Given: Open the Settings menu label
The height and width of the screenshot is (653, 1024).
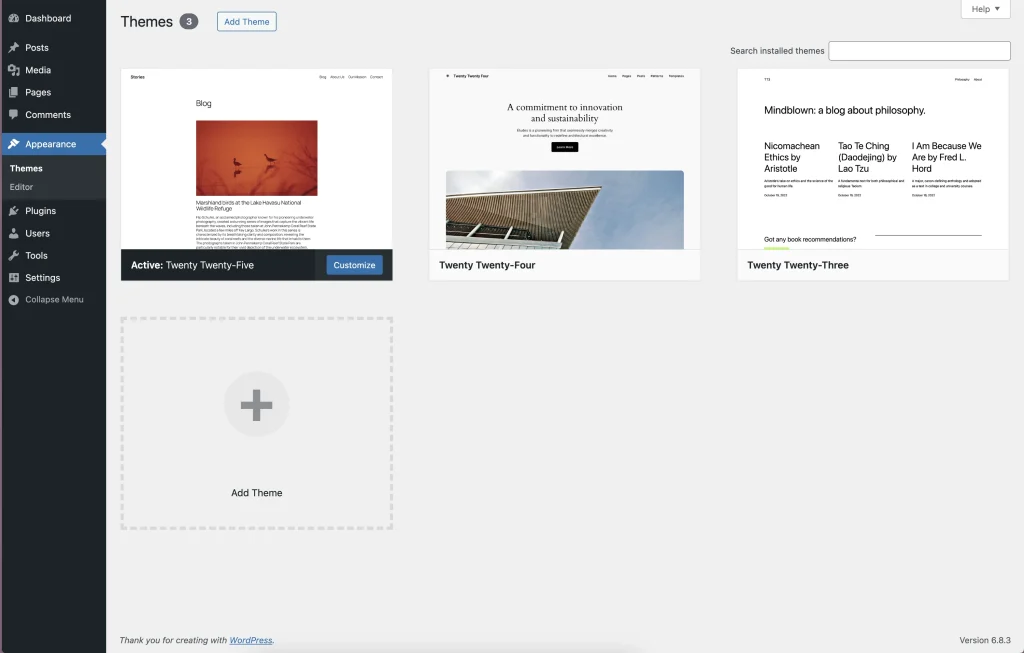Looking at the screenshot, I should (x=42, y=278).
